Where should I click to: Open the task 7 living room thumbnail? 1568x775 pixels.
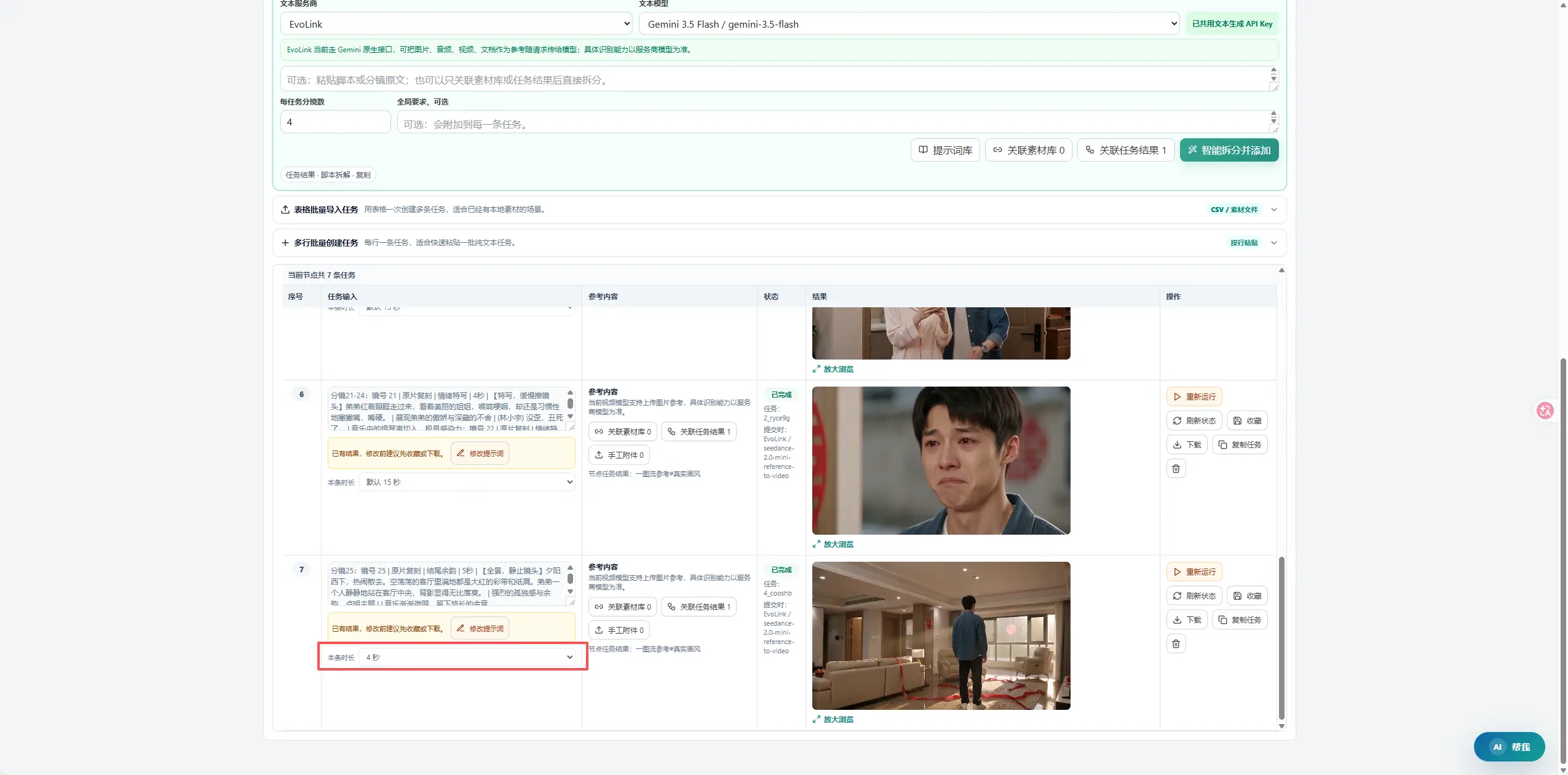click(x=941, y=635)
